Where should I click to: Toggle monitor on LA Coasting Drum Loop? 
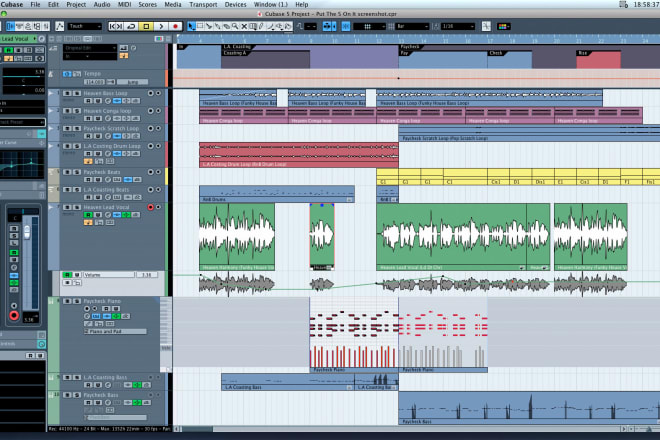(158, 146)
